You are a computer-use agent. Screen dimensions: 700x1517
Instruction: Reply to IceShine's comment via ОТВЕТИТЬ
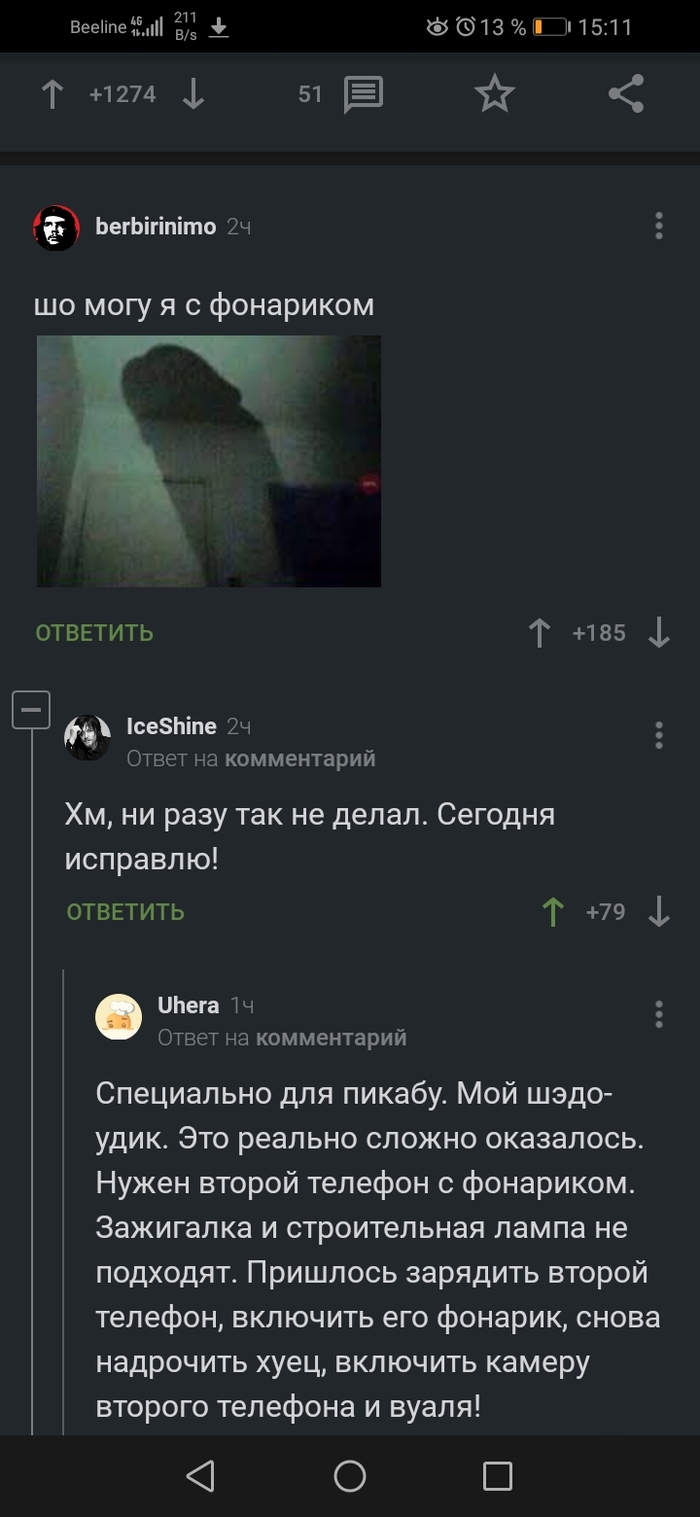coord(126,912)
